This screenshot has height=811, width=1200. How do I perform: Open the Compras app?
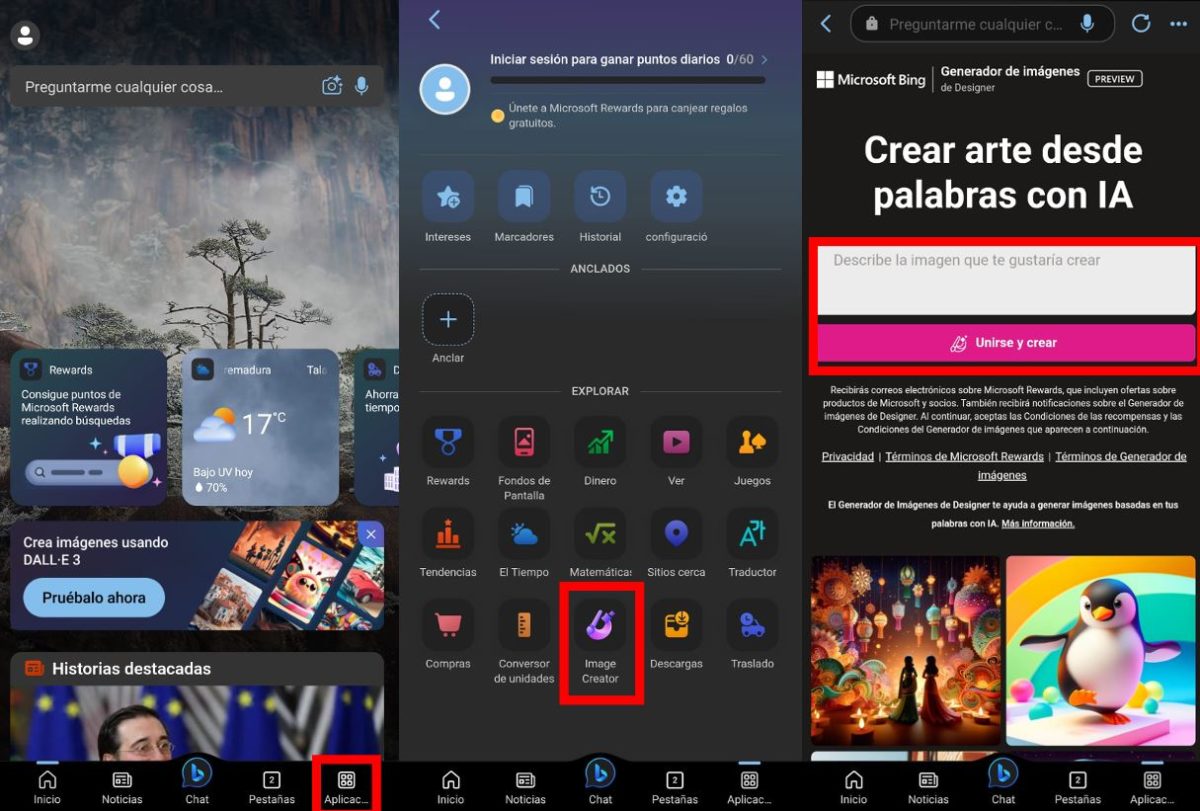pos(448,634)
